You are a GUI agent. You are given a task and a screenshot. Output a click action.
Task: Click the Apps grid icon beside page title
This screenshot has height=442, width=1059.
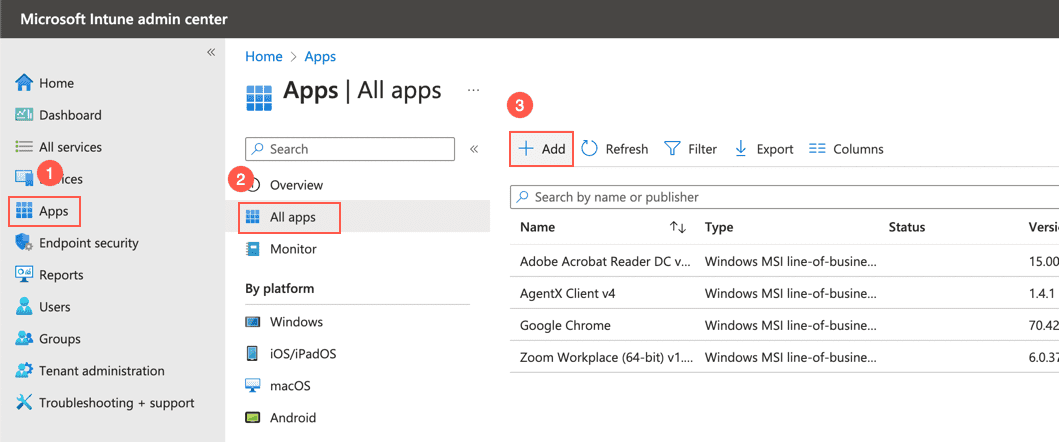click(259, 98)
